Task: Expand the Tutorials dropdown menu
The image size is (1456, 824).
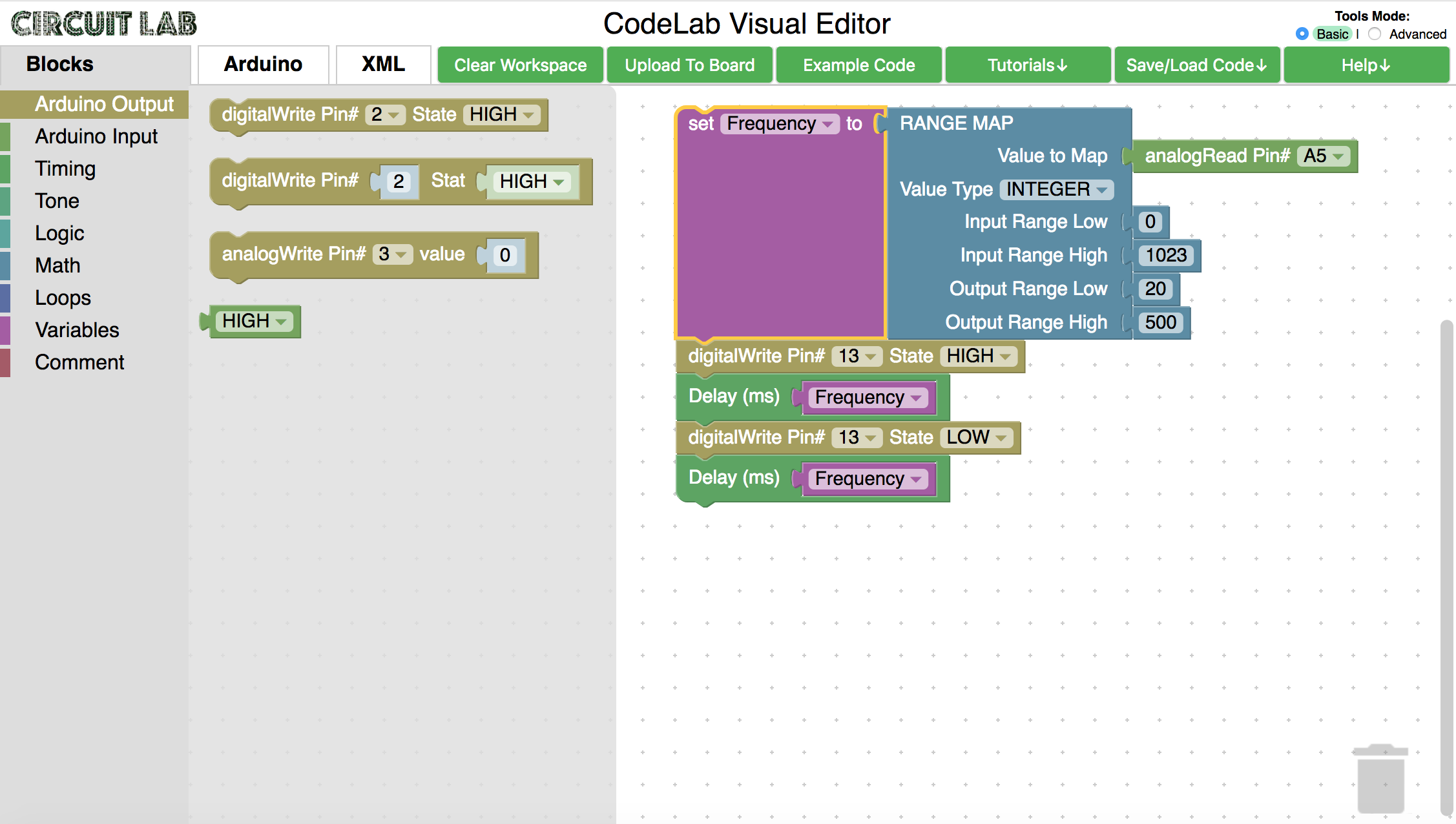Action: point(1028,65)
